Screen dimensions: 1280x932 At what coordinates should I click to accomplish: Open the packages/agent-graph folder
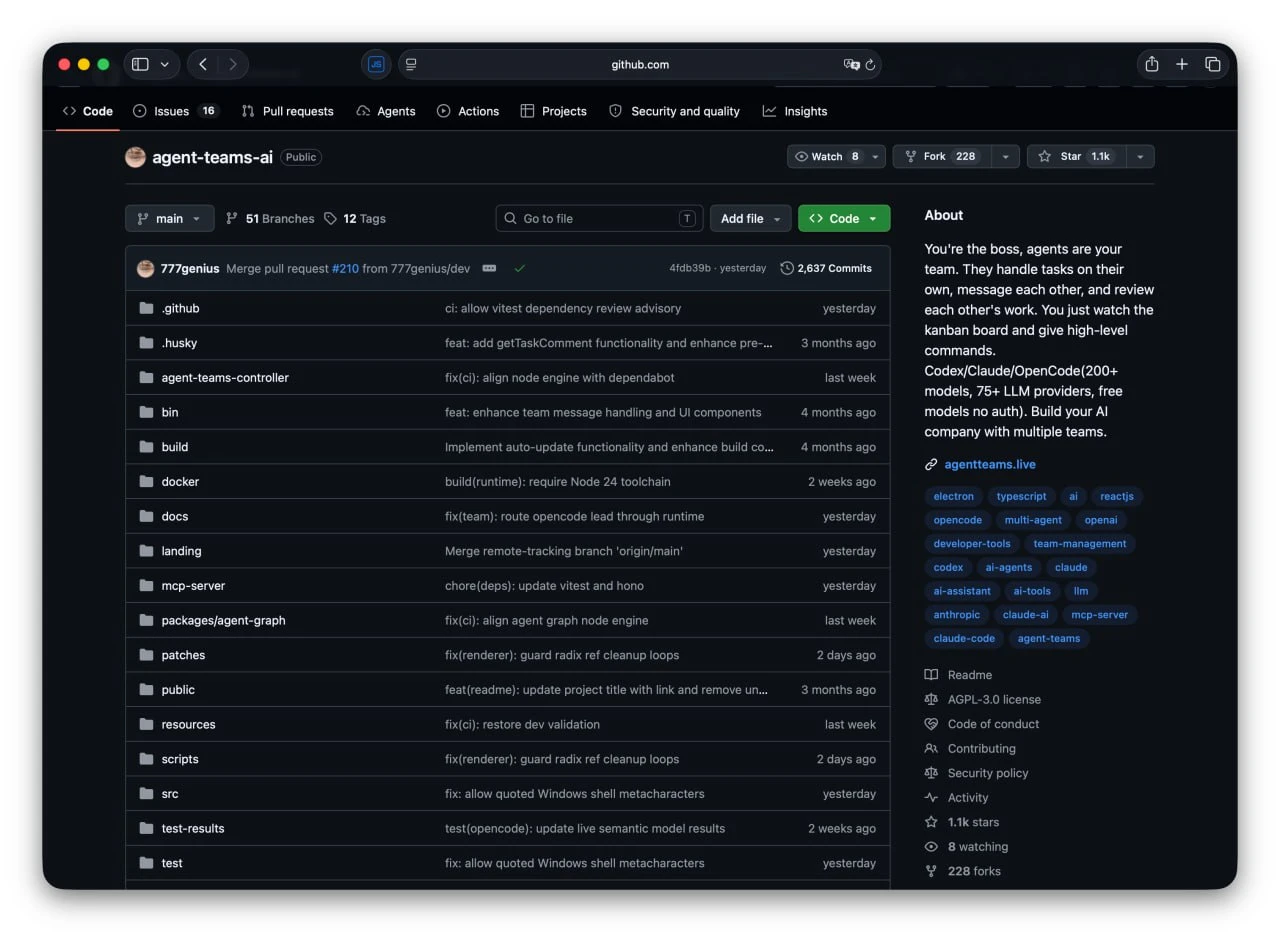pyautogui.click(x=223, y=621)
